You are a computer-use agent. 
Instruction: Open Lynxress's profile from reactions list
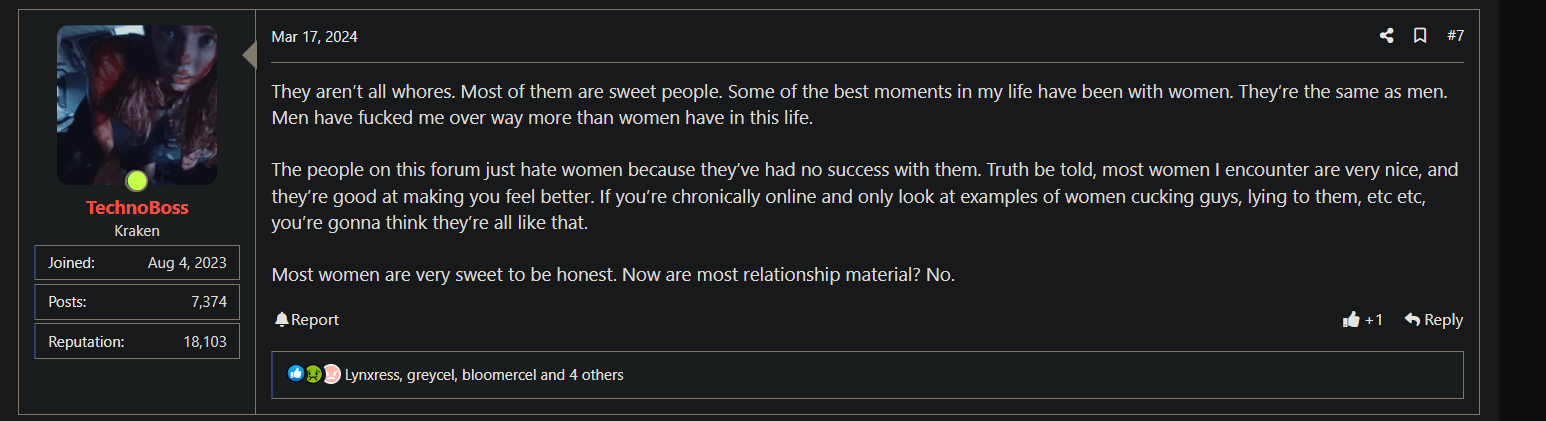371,375
